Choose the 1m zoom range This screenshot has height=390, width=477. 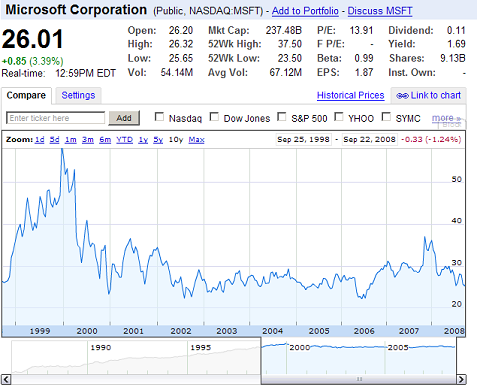[x=70, y=139]
